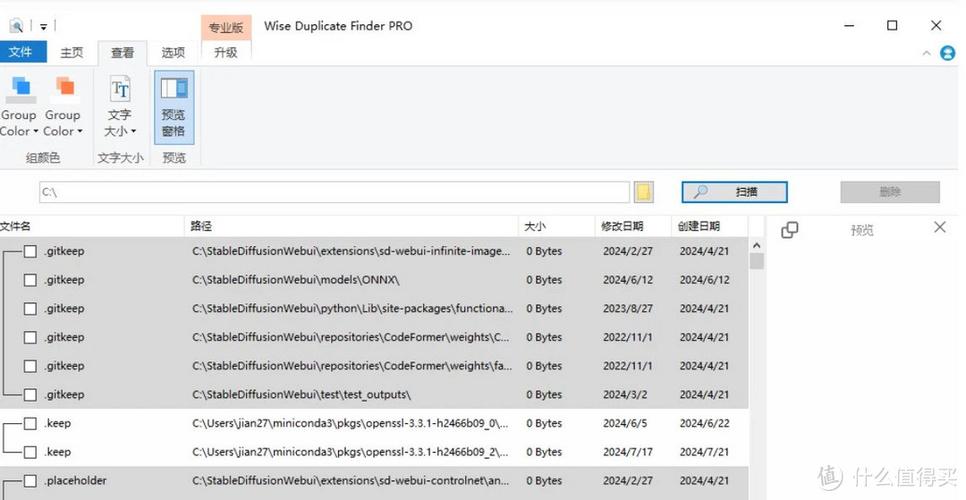Check the .placeholder file checkbox
The image size is (966, 500).
30,481
